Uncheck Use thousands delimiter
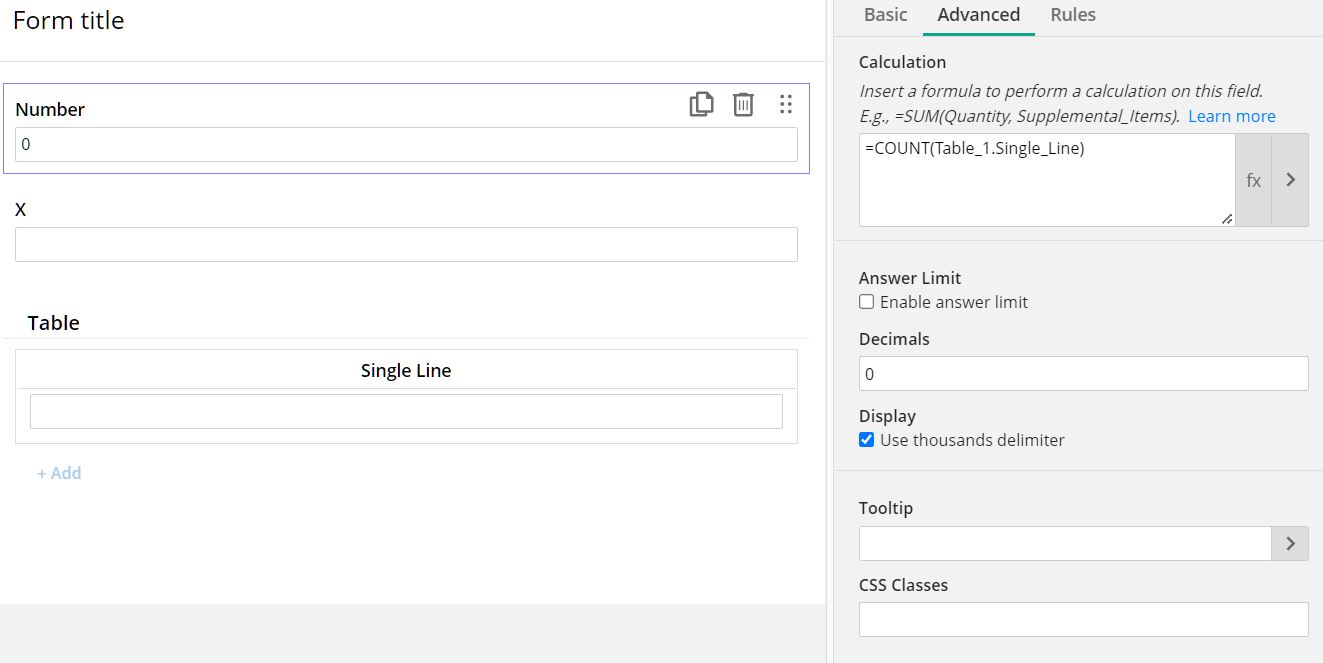 click(867, 440)
